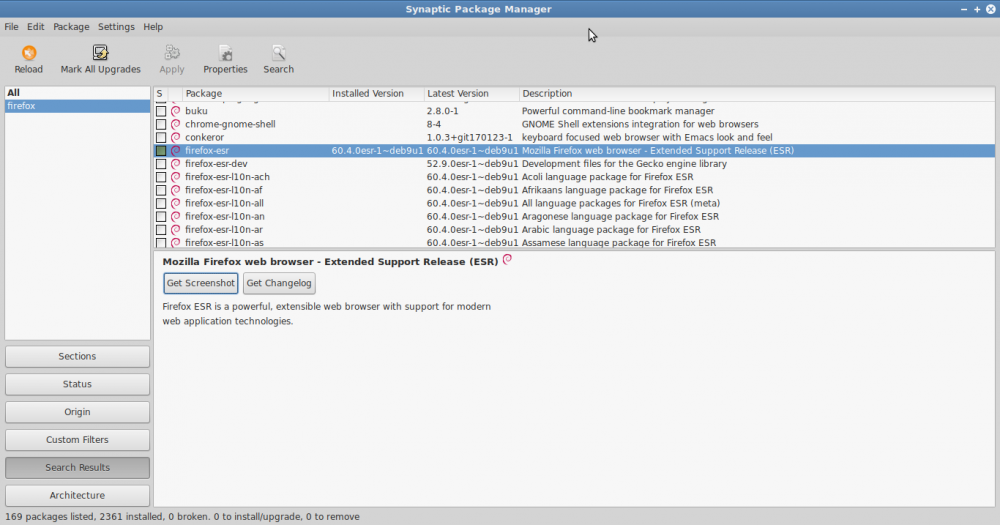1000x525 pixels.
Task: Click the Get Changelog button
Action: coord(279,283)
